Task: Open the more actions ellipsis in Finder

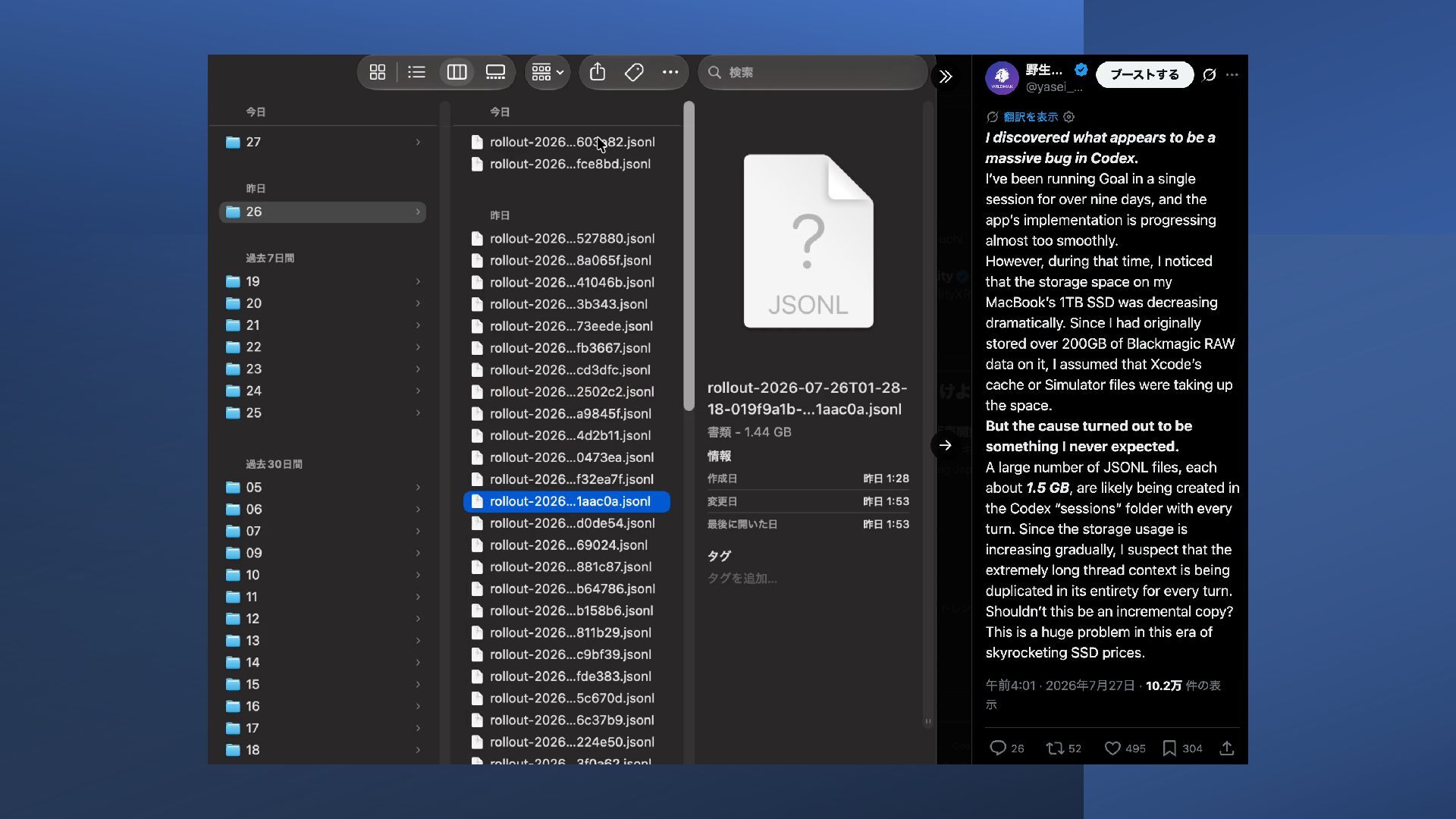Action: point(670,72)
